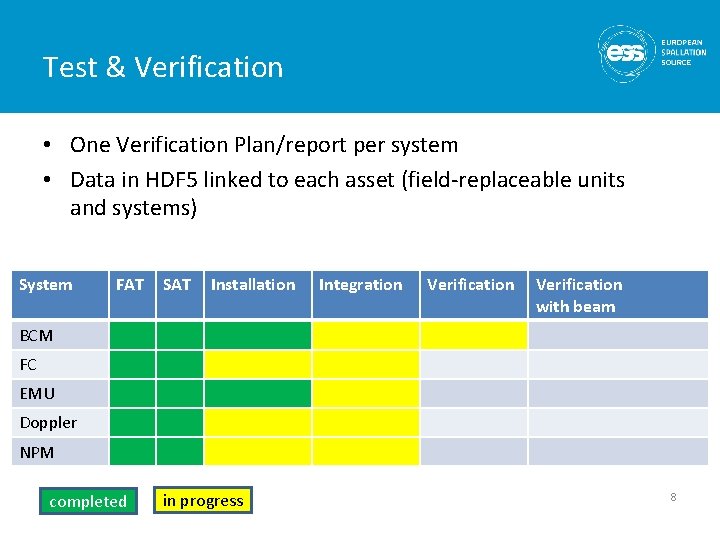
Task: Click the slide page number 8
Action: coord(673,497)
